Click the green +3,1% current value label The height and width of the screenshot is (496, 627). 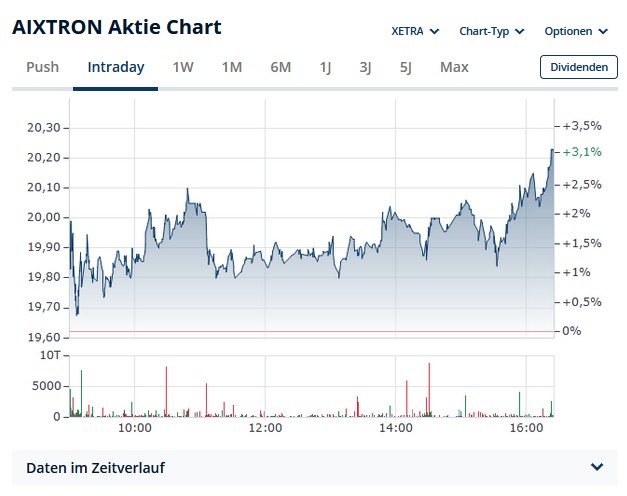coord(582,152)
